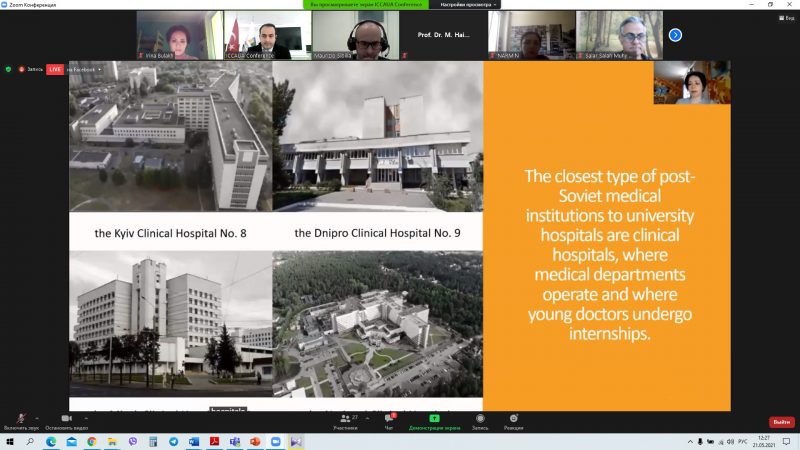Open view settings dropdown at top
Screen dimensions: 800x450
click(468, 5)
